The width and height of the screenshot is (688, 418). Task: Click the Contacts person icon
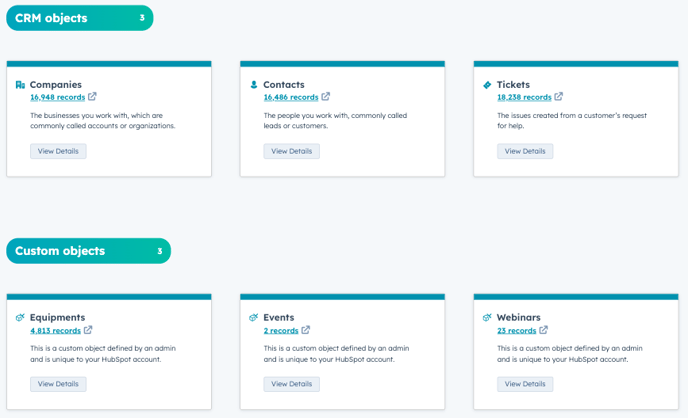click(254, 85)
